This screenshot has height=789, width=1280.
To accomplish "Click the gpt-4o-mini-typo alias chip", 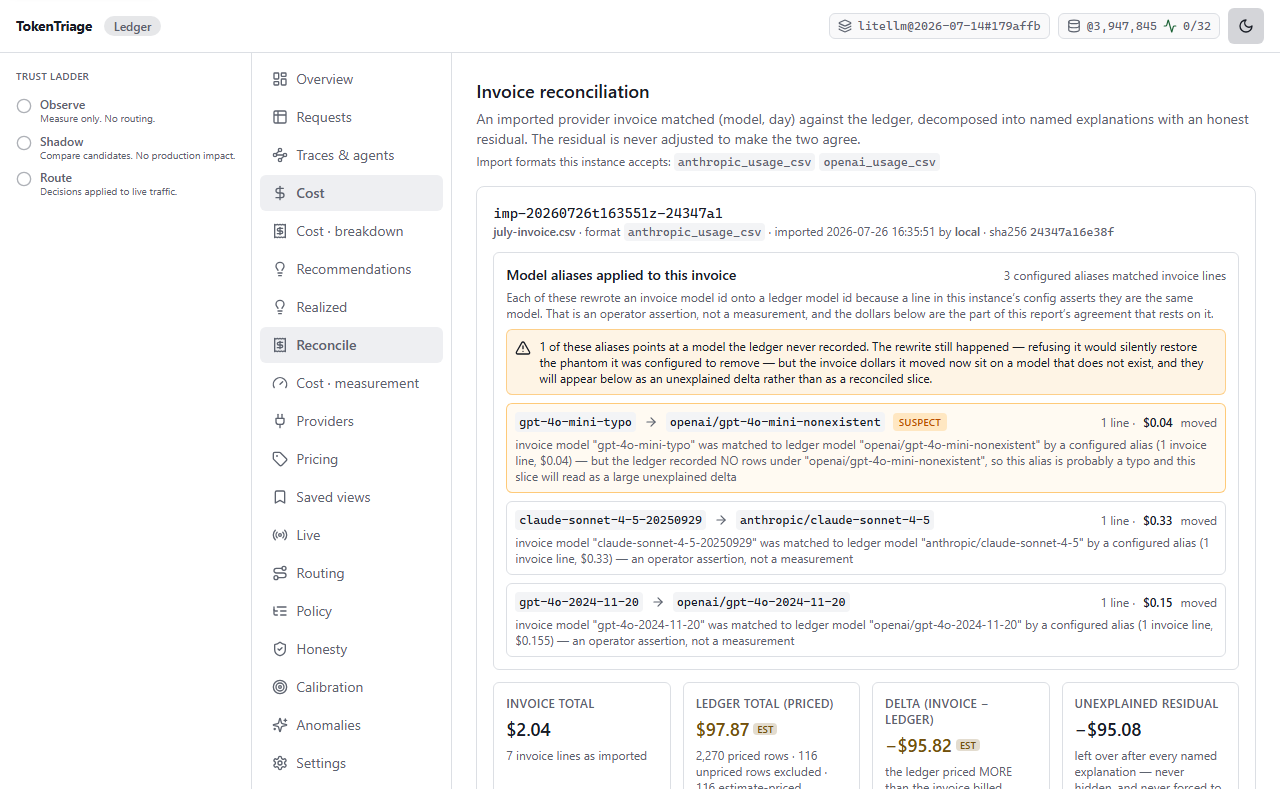I will tap(576, 422).
